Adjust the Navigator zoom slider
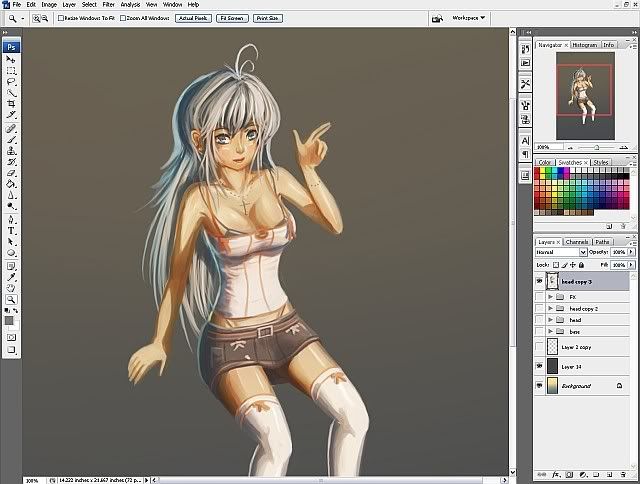 pos(596,147)
